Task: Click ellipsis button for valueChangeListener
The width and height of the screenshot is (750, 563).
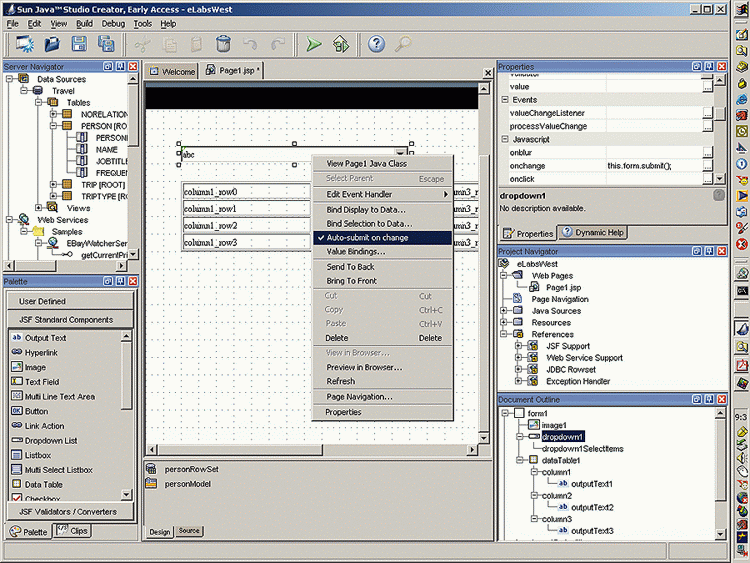Action: click(x=707, y=113)
